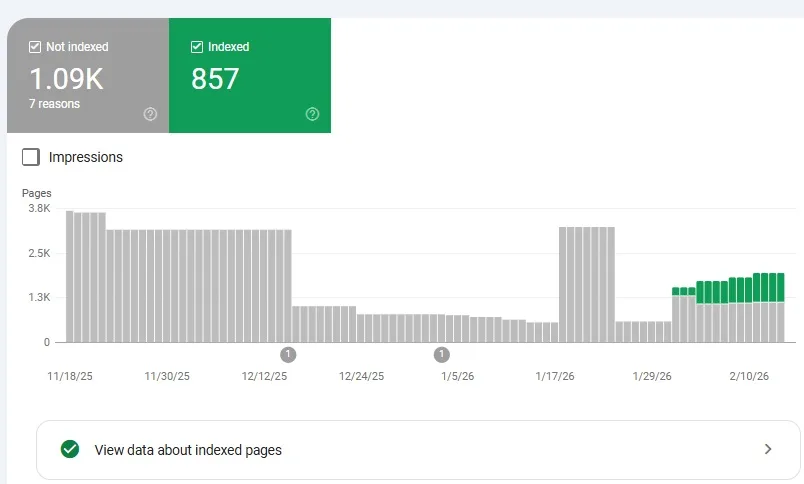
Task: Uncheck the Indexed checkbox
Action: click(197, 47)
